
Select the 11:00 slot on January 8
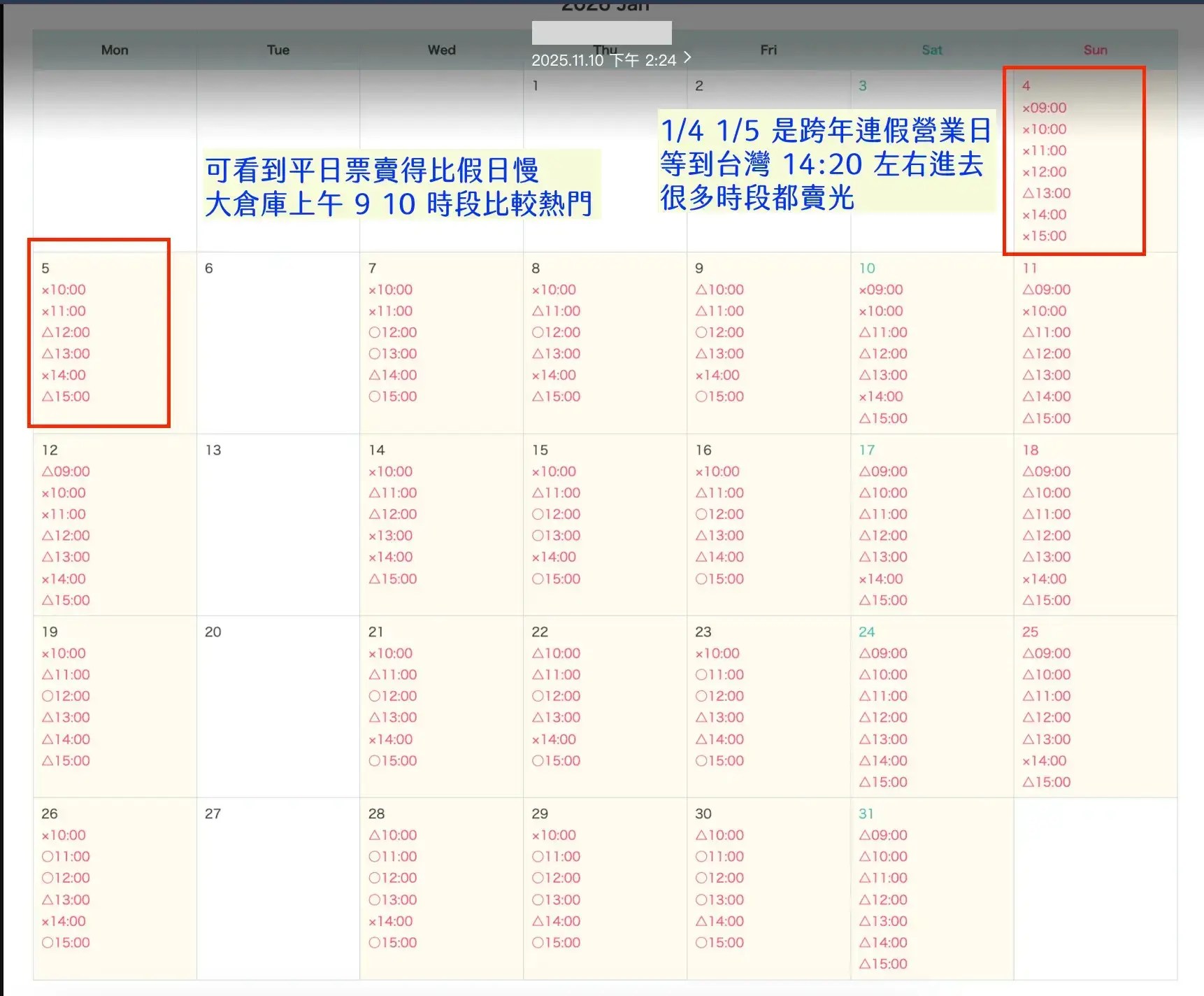557,311
